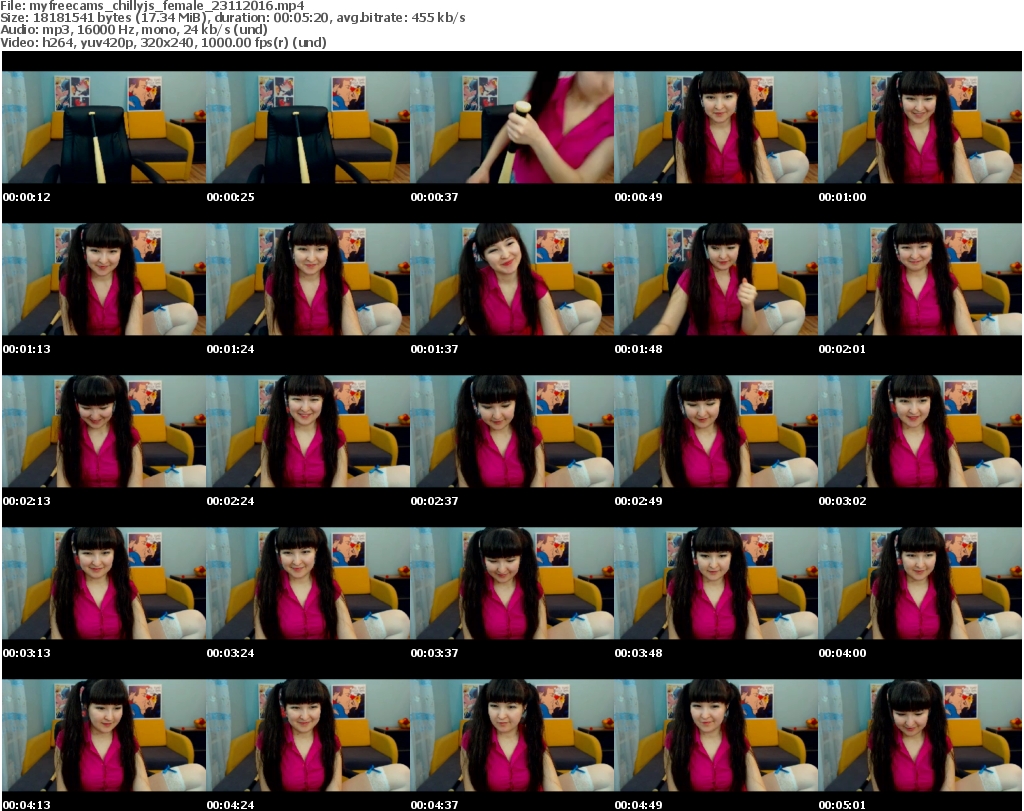The height and width of the screenshot is (811, 1024).
Task: Click the thumbnail frame at 00:03:37
Action: pyautogui.click(x=512, y=584)
